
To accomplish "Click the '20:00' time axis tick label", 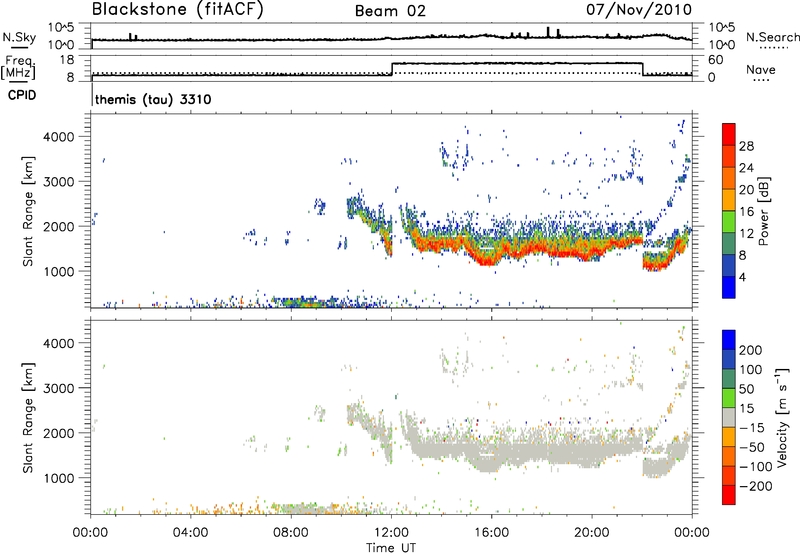I will [591, 533].
